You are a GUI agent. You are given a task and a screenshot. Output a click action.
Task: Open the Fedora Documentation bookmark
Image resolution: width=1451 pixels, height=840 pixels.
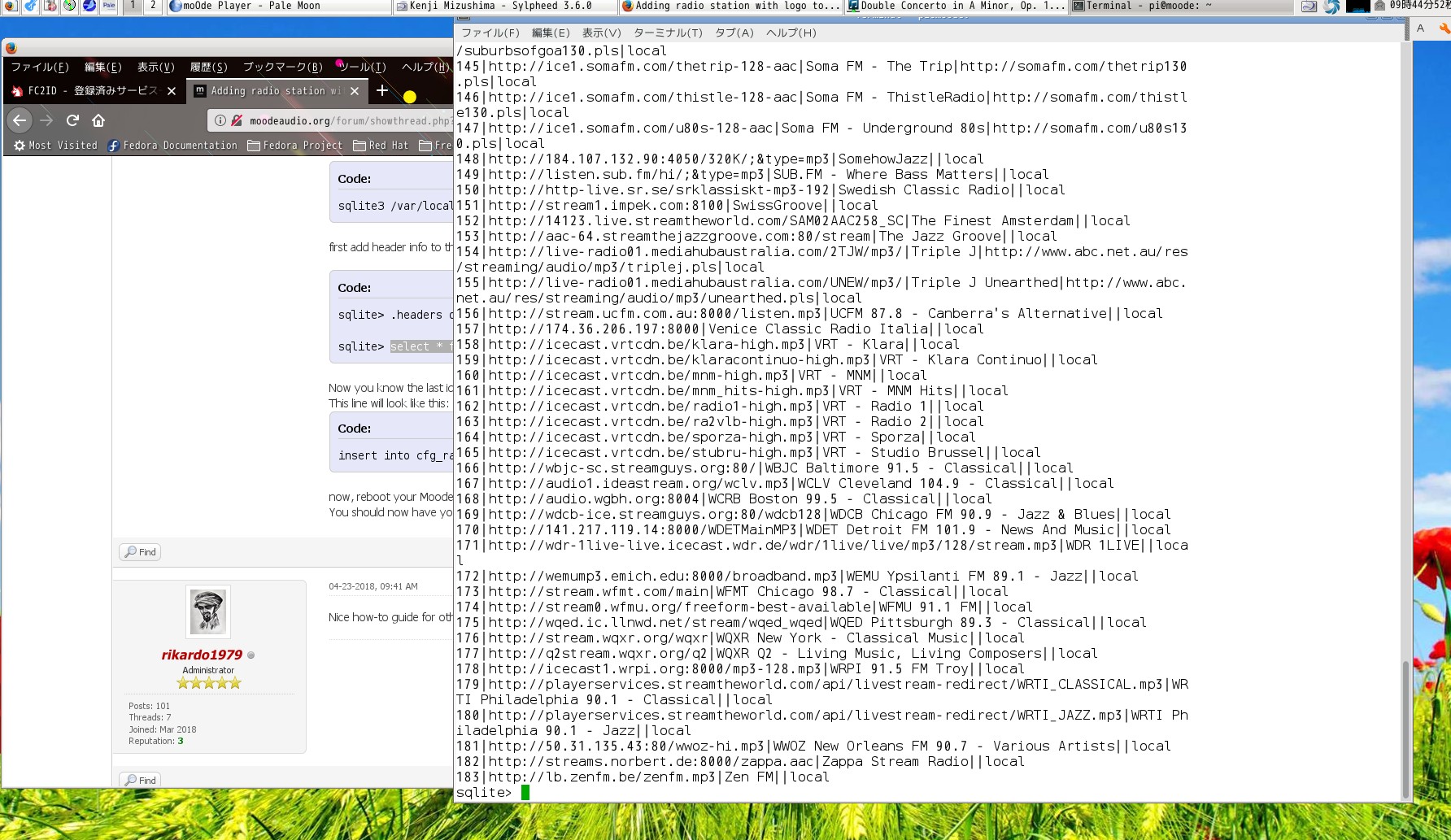[174, 146]
